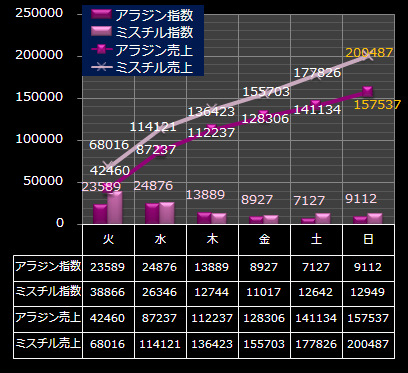Select the 87237 data label on the chart
Screen dimensions: 408x373
click(x=156, y=150)
